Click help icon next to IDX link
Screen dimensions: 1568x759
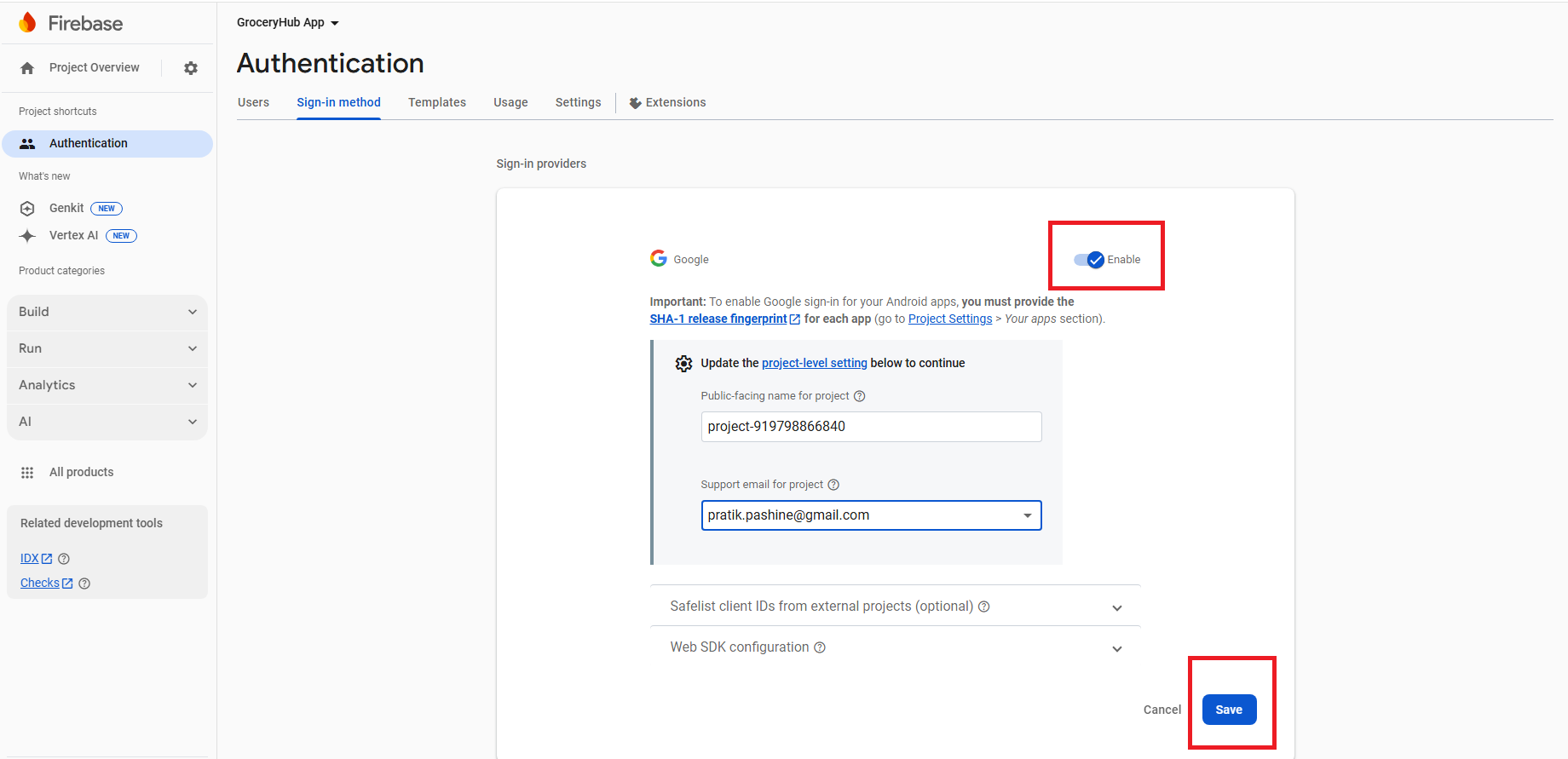(64, 559)
